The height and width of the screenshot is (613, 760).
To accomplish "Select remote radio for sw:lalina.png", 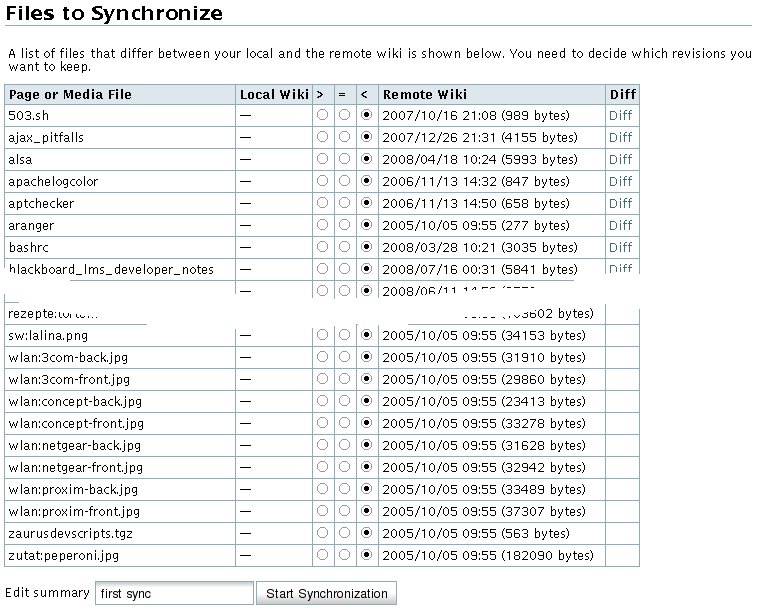I will coord(366,335).
